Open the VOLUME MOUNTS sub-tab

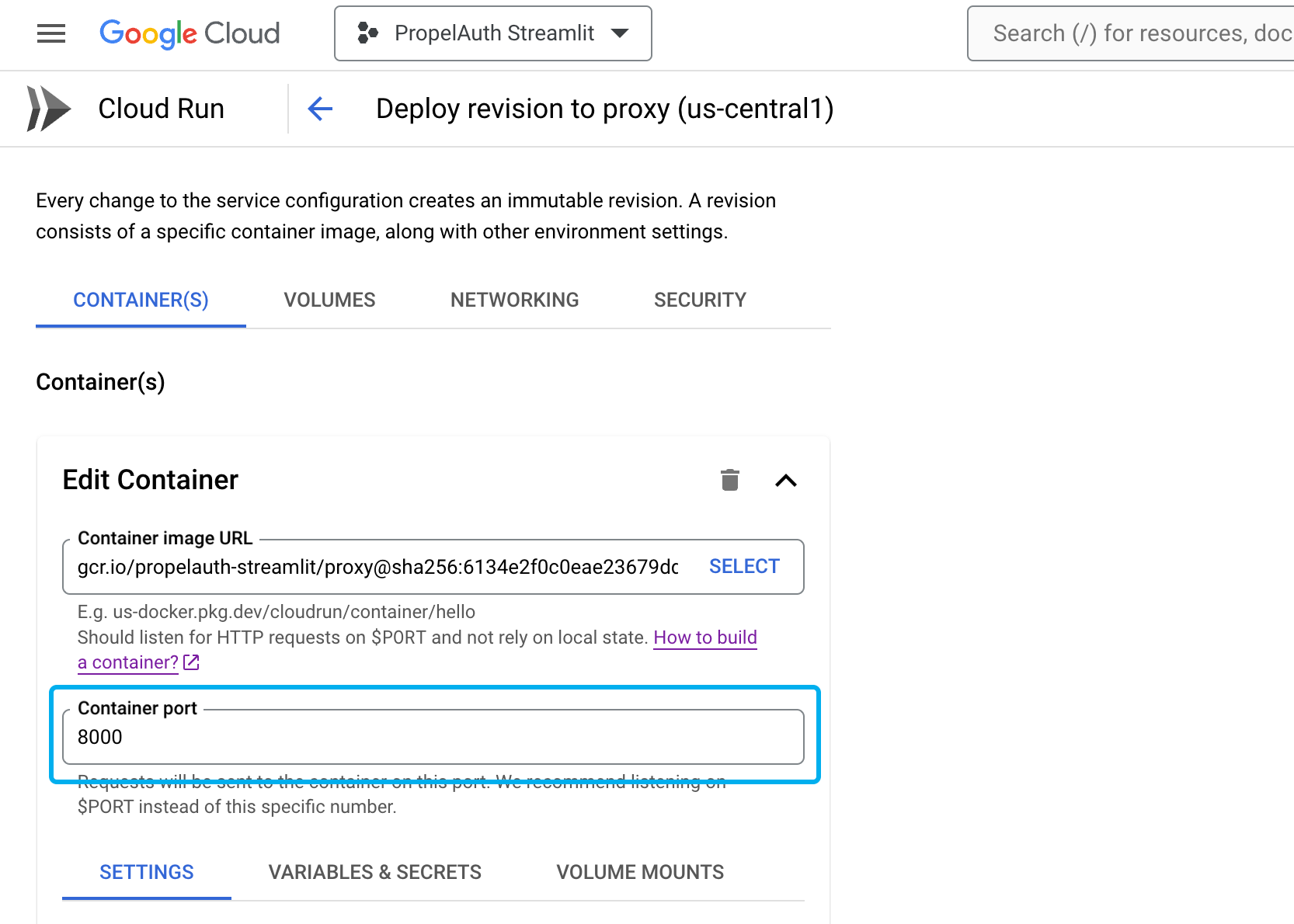pos(640,873)
